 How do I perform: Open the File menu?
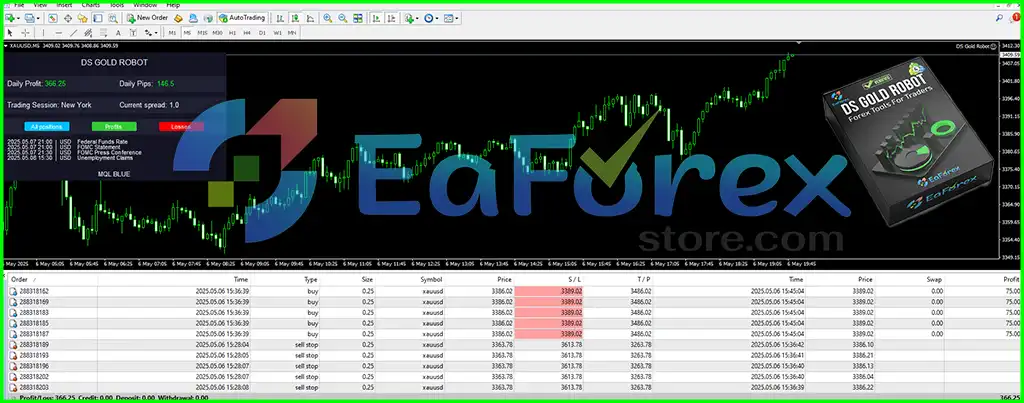(x=19, y=5)
